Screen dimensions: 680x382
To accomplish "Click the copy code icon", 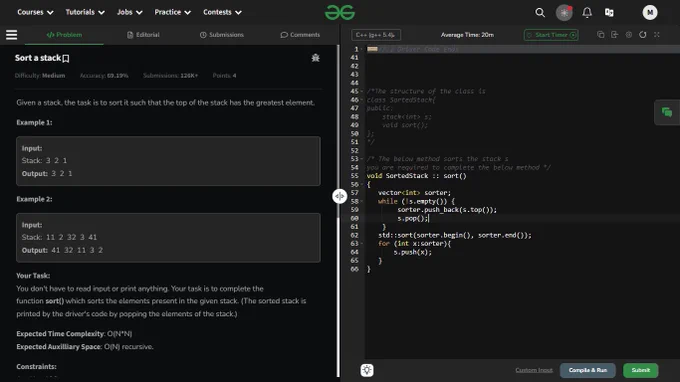I will tap(601, 35).
